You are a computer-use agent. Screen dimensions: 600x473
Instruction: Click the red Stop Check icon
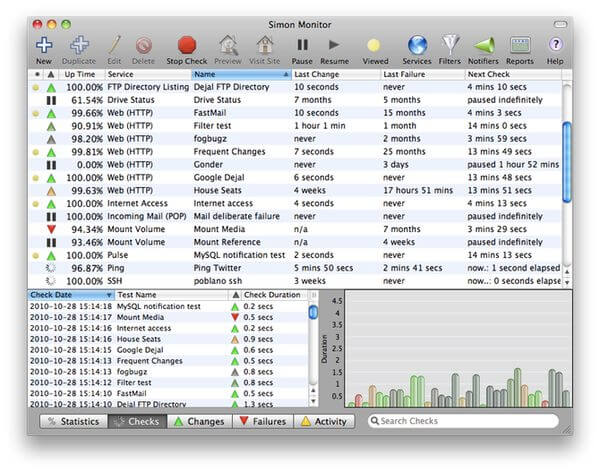(x=187, y=45)
